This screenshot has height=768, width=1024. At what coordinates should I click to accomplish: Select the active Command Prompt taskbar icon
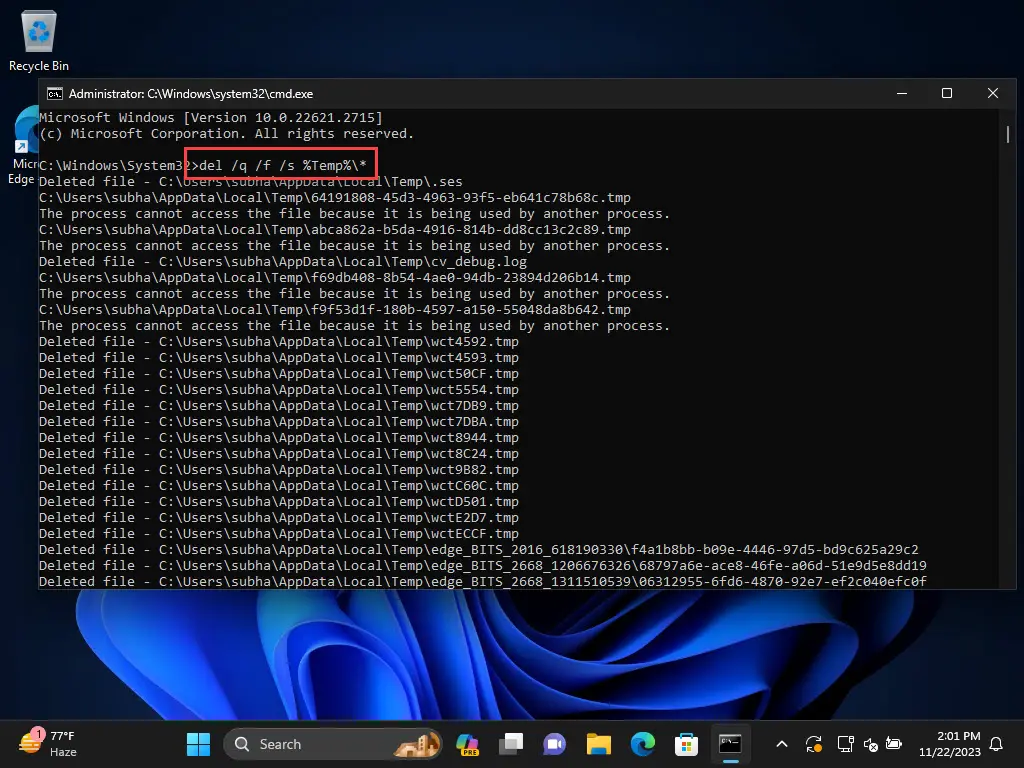729,744
